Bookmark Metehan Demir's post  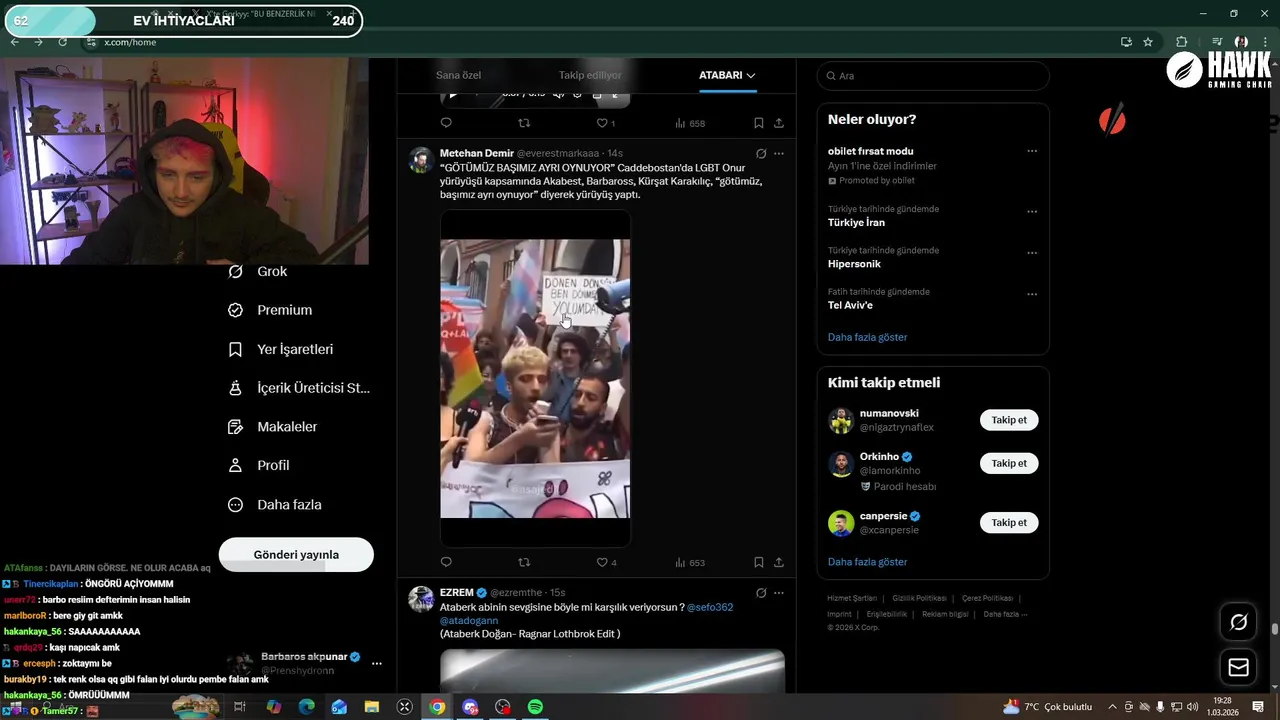coord(758,562)
